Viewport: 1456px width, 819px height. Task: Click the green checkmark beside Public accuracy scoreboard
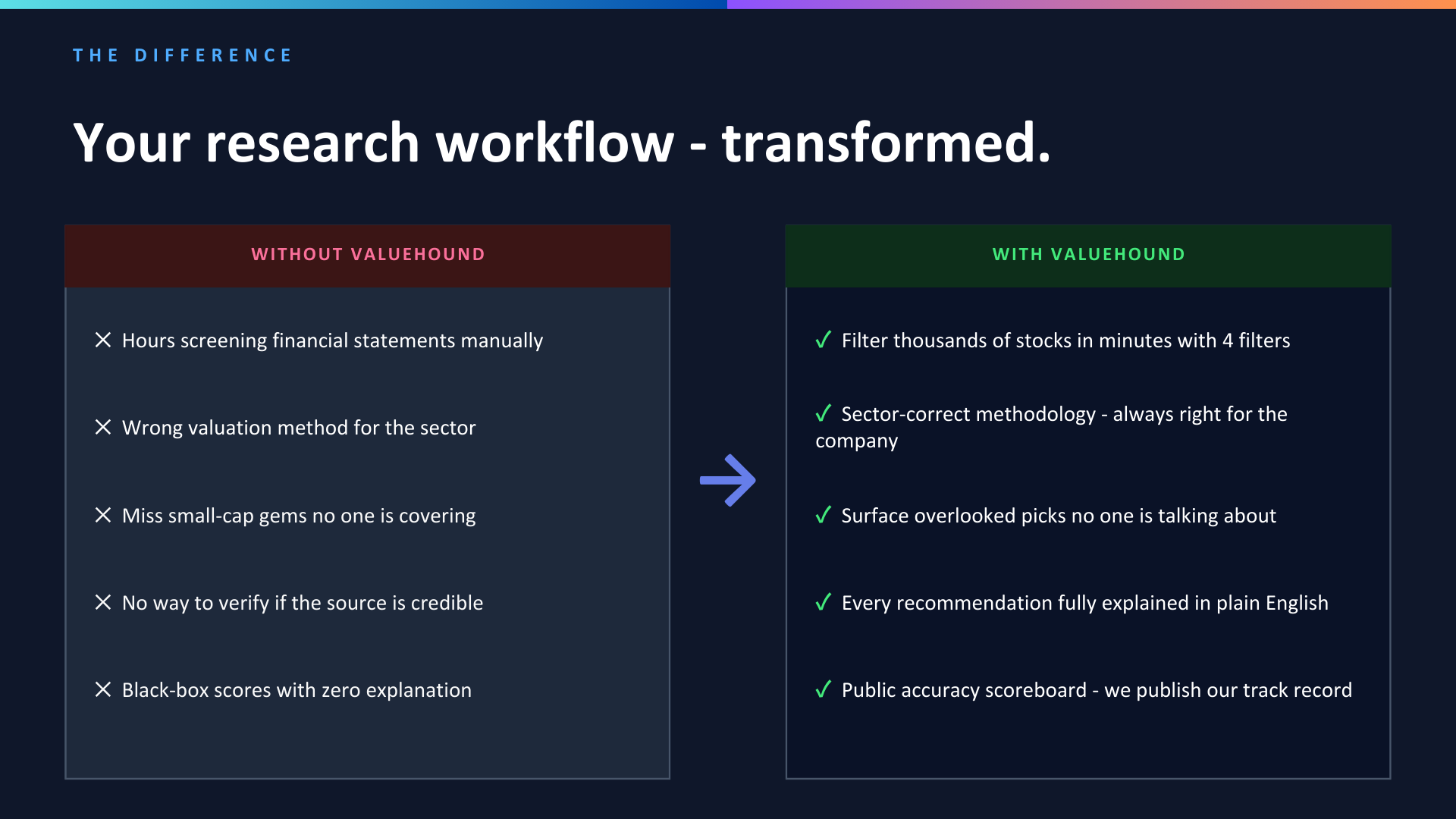823,689
